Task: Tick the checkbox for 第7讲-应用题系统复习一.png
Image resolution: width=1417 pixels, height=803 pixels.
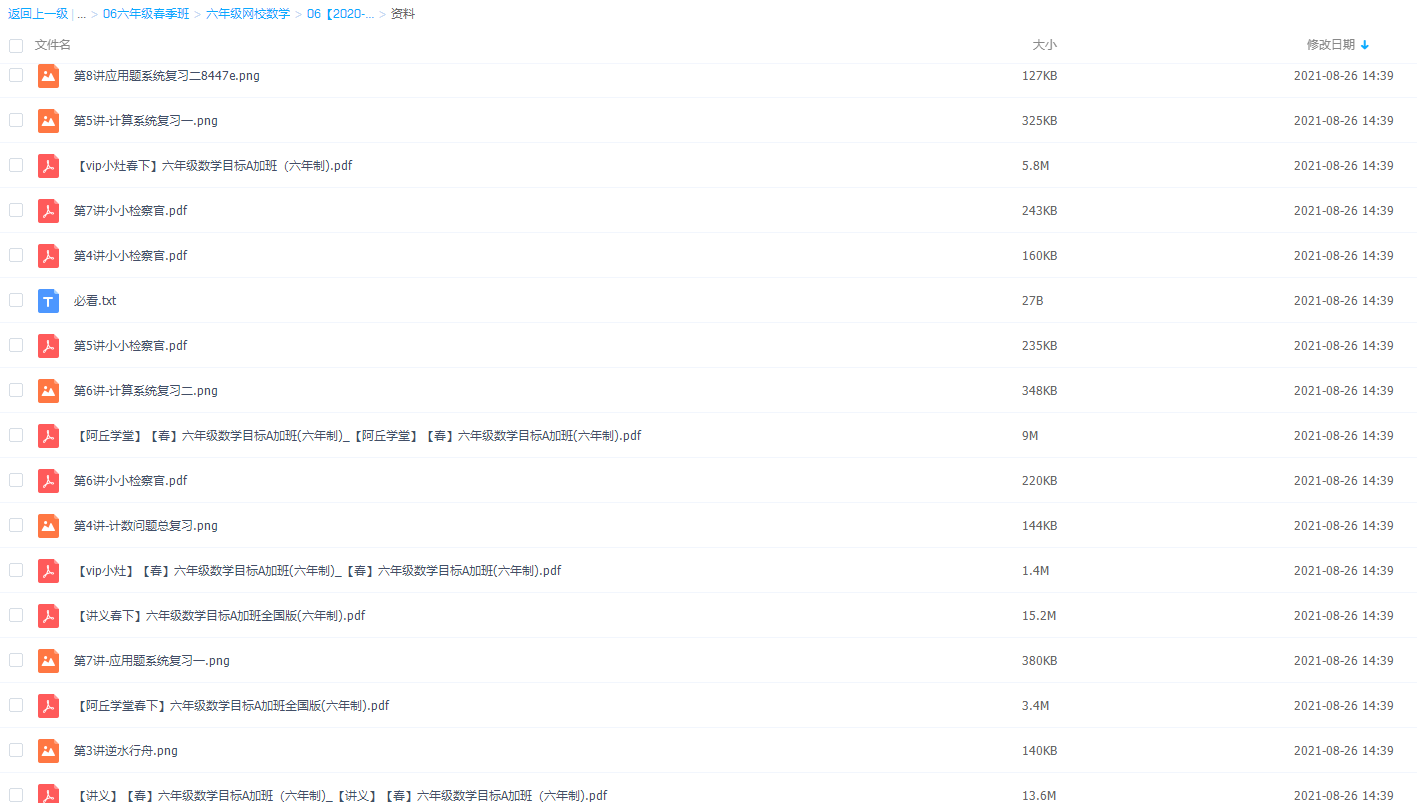Action: coord(16,660)
